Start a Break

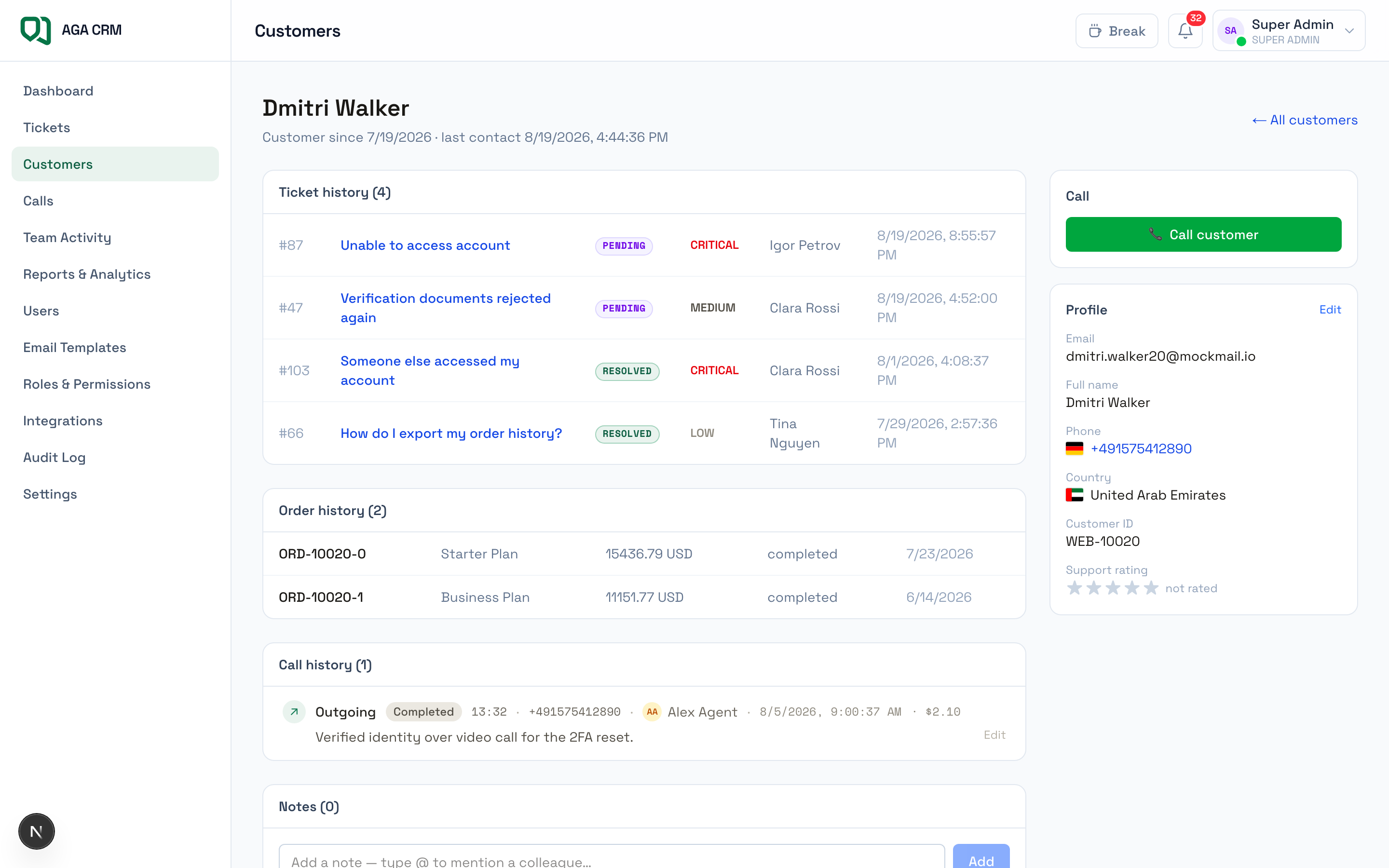[1117, 31]
